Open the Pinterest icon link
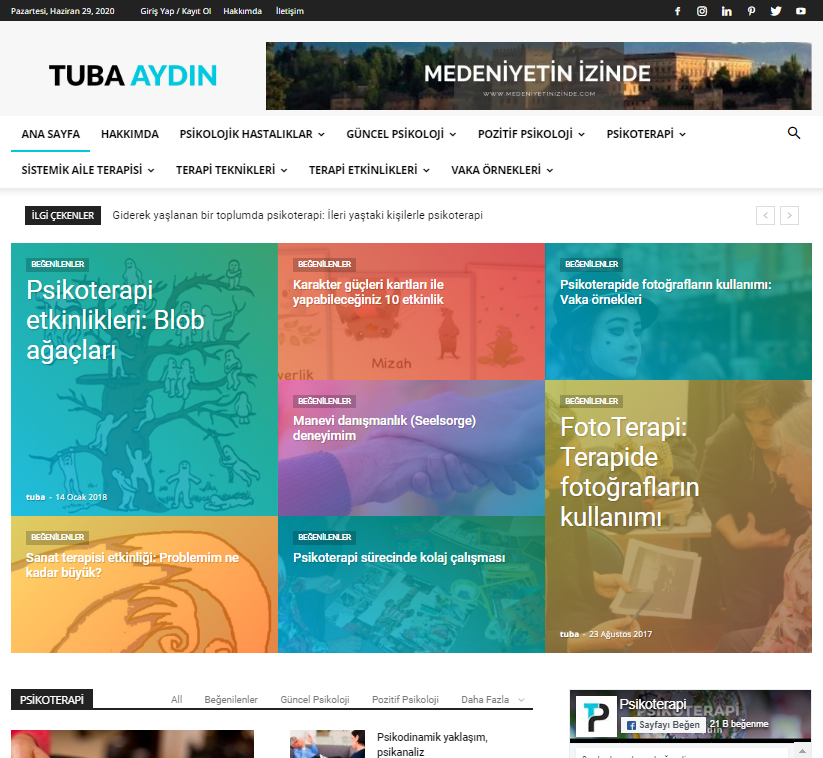Screen dimensions: 823x758 751,11
